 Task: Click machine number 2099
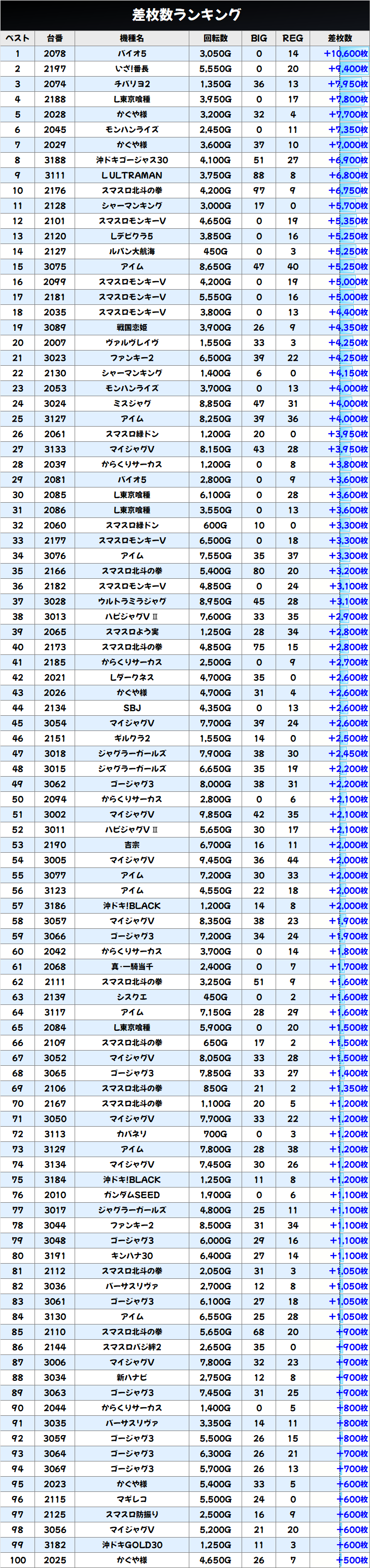[55, 282]
